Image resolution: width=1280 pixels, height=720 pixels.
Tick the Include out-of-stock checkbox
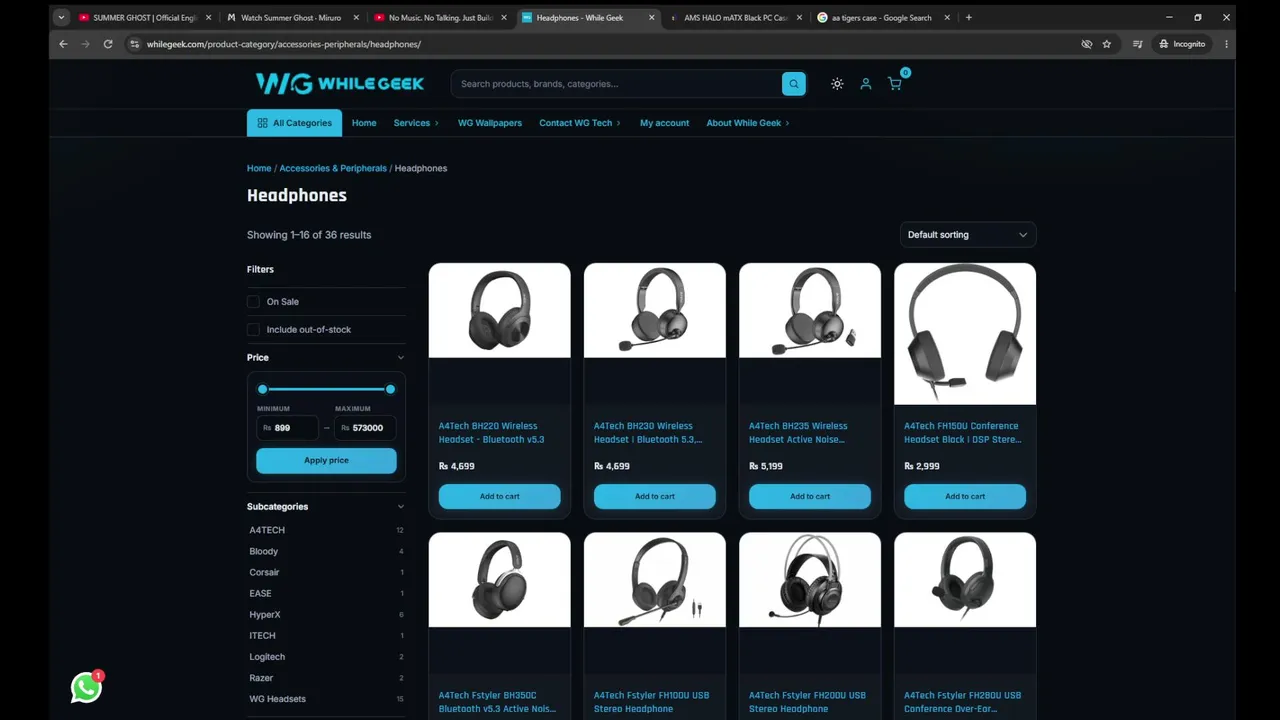pyautogui.click(x=253, y=329)
